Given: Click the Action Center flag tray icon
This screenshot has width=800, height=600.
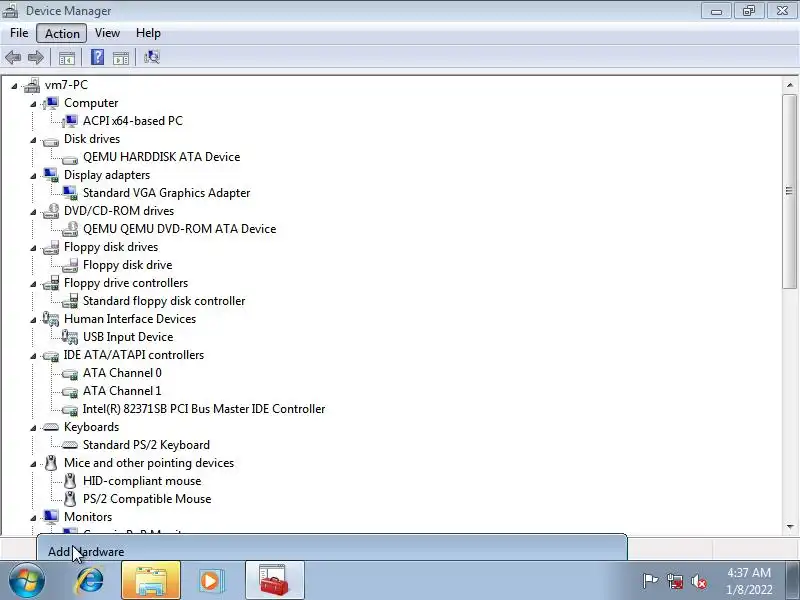Looking at the screenshot, I should (650, 581).
